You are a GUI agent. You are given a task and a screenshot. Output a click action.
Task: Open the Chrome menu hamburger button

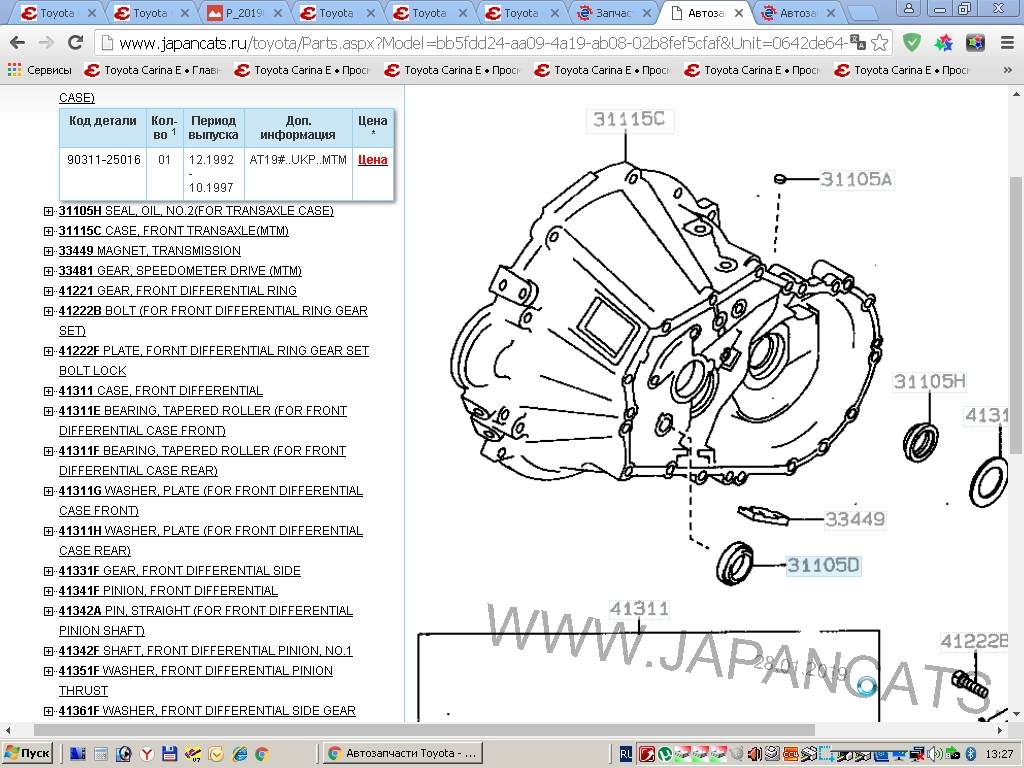coord(1005,43)
